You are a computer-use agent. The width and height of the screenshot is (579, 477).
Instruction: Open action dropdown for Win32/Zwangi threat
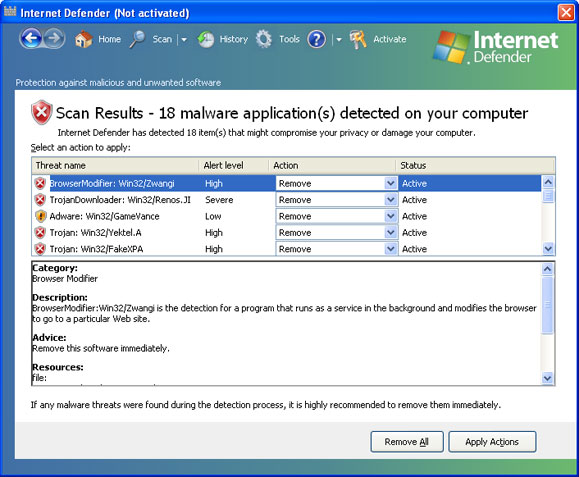(x=390, y=183)
